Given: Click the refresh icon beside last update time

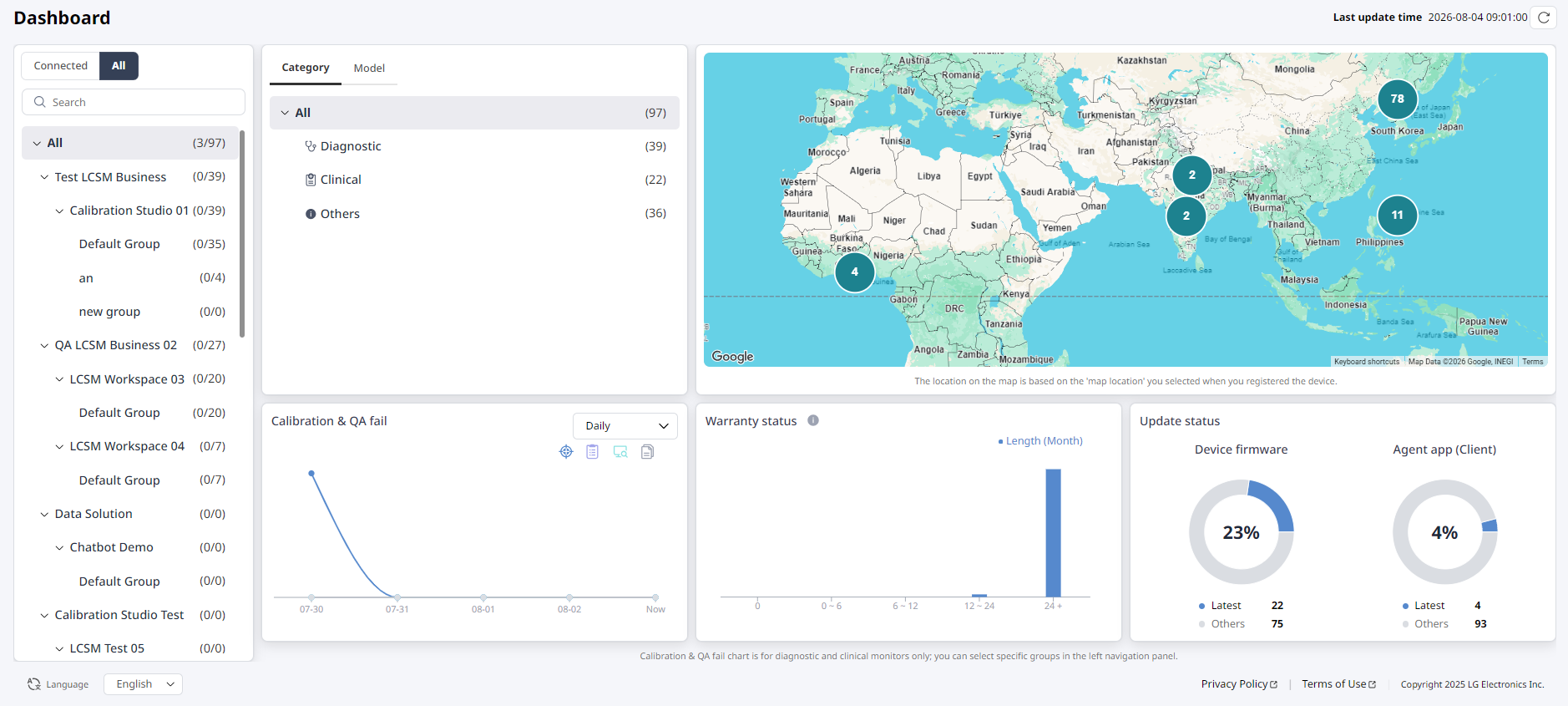Looking at the screenshot, I should click(1544, 17).
